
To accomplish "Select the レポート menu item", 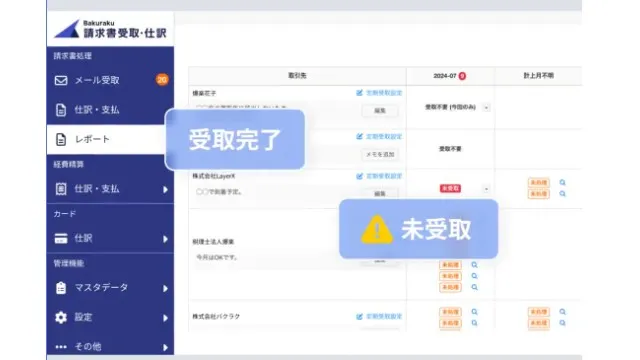I will pos(107,139).
